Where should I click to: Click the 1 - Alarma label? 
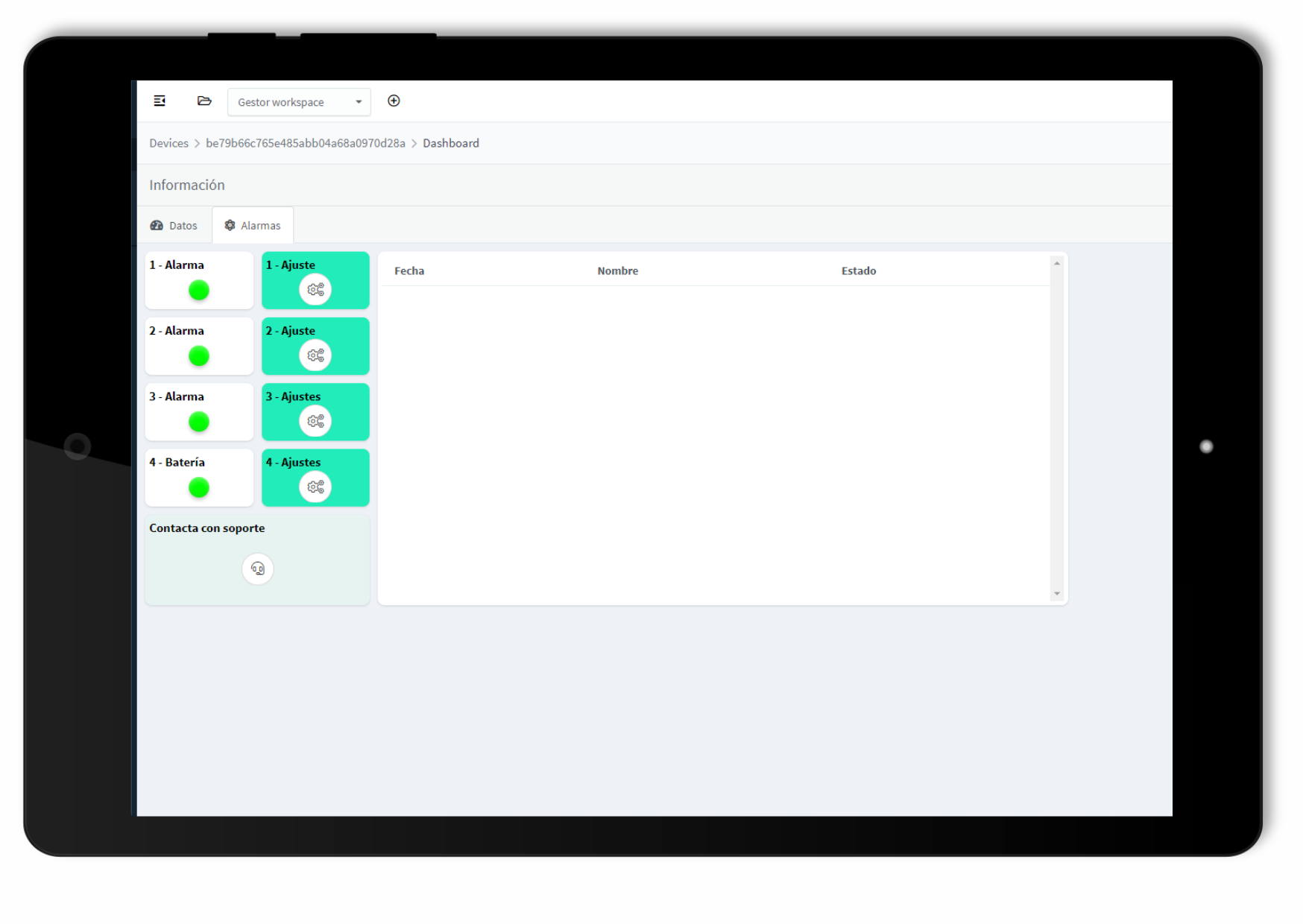pos(177,265)
